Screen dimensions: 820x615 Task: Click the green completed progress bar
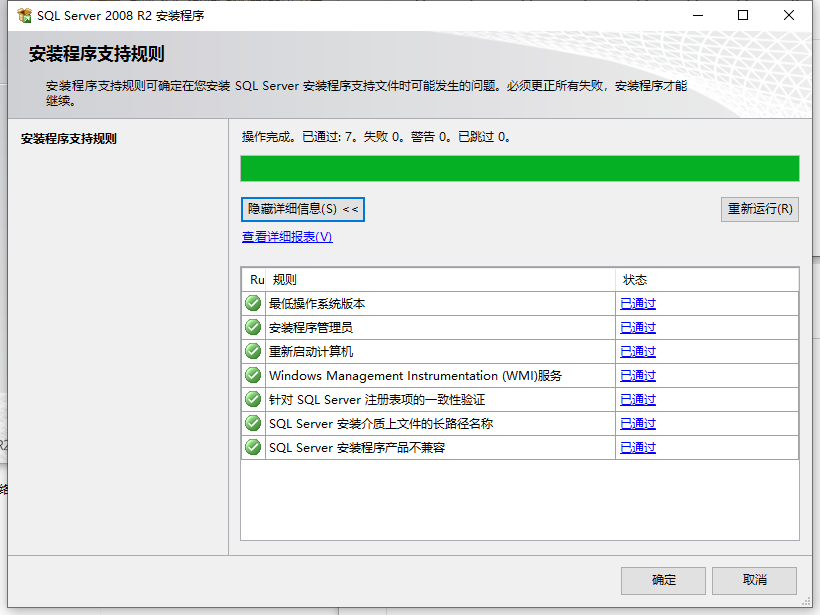520,168
